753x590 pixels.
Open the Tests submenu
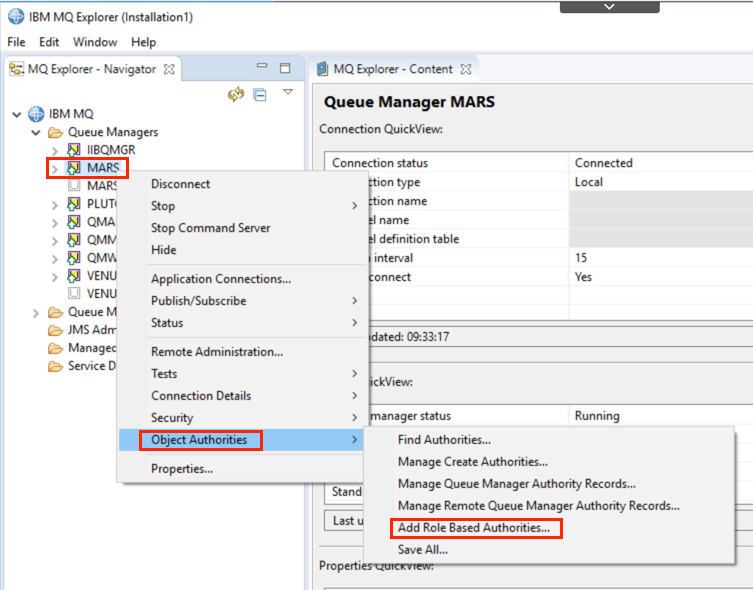pos(243,374)
